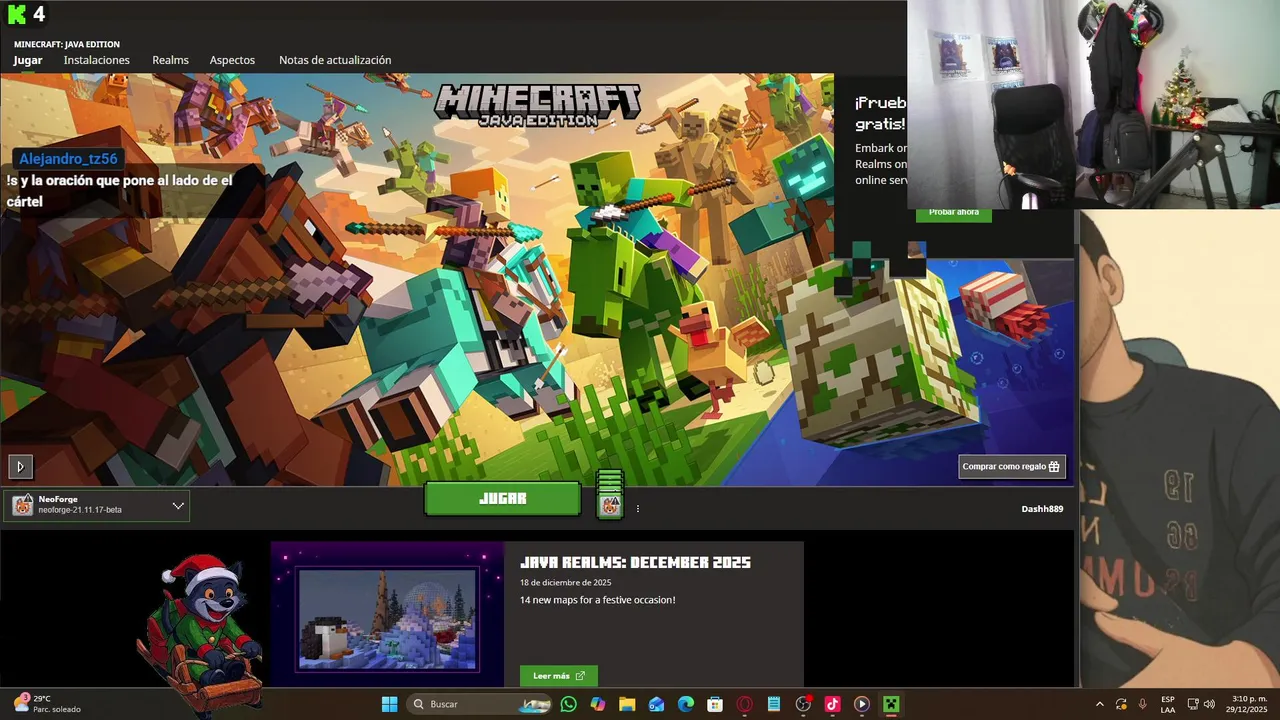Image resolution: width=1280 pixels, height=720 pixels.
Task: Switch to the Instalaciones tab
Action: 97,60
